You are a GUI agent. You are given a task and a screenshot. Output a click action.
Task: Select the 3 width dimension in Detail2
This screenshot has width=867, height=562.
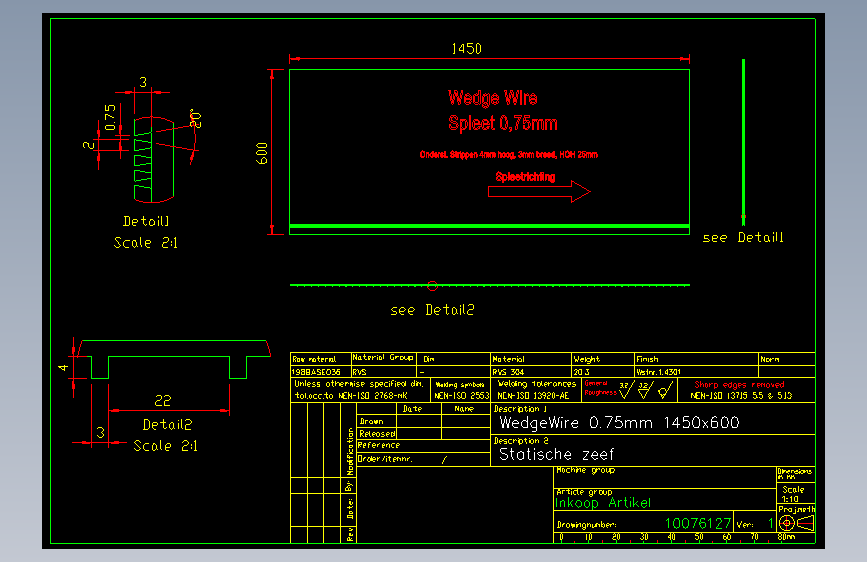[x=100, y=433]
